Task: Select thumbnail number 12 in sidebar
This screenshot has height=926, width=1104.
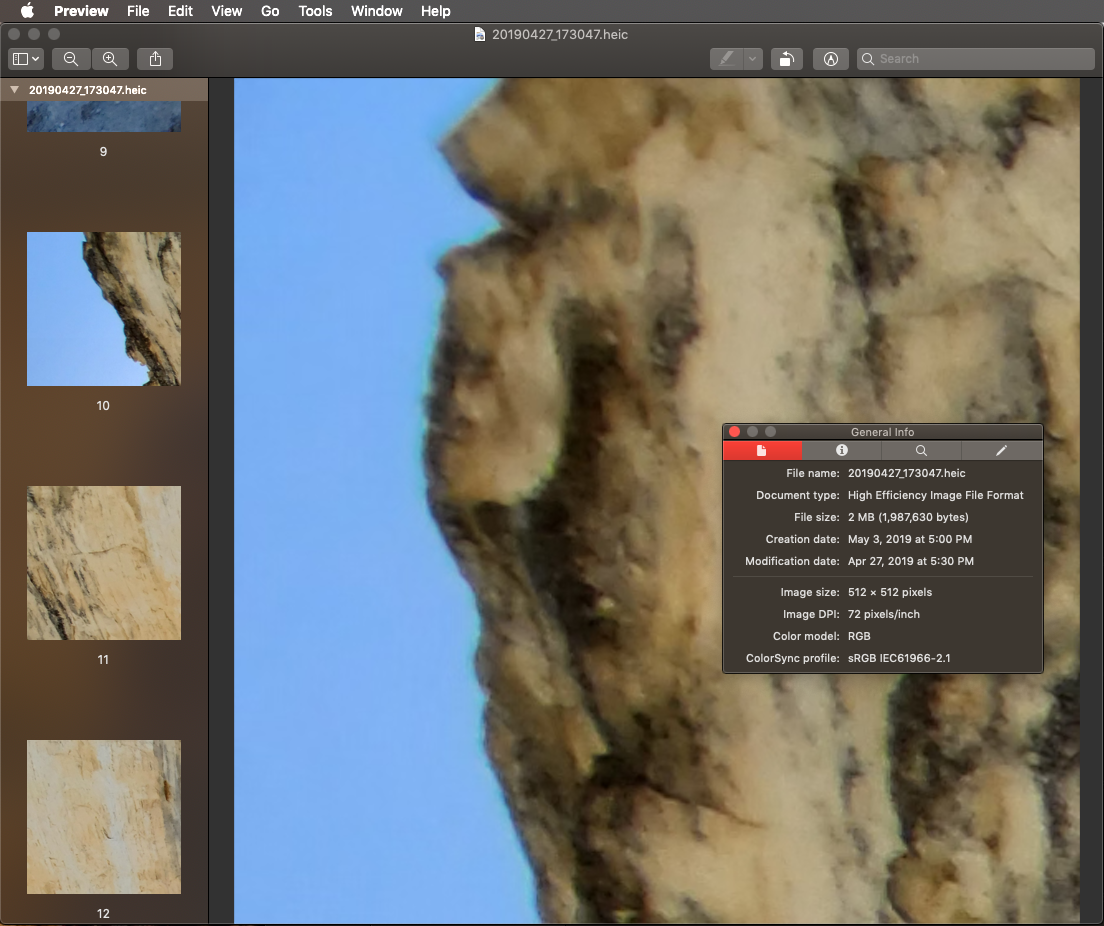Action: (x=104, y=817)
